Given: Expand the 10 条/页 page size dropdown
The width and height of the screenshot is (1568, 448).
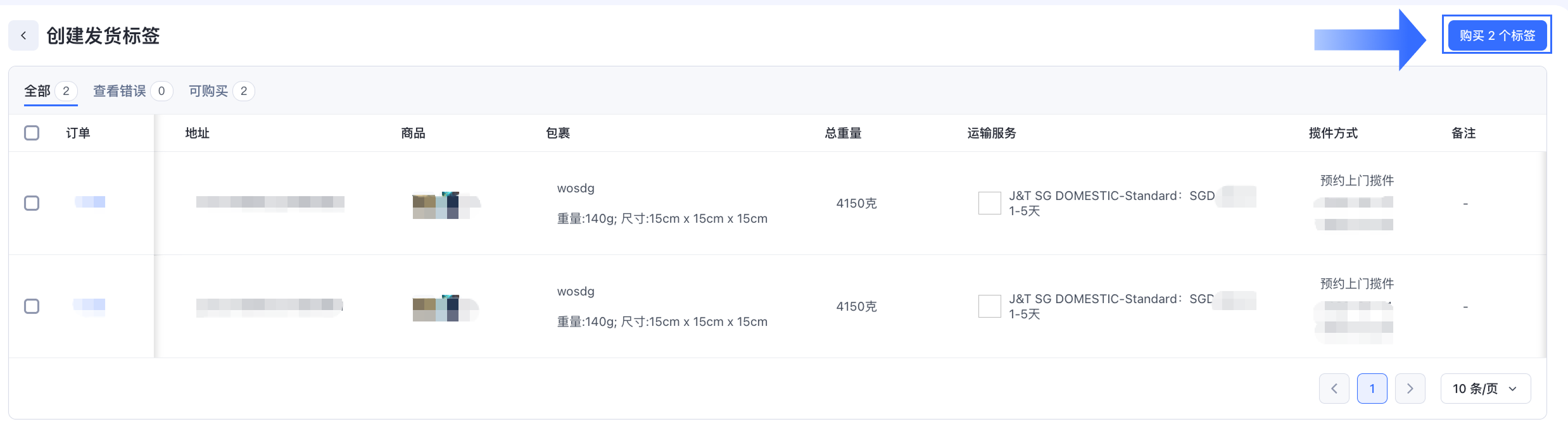Looking at the screenshot, I should click(1485, 389).
